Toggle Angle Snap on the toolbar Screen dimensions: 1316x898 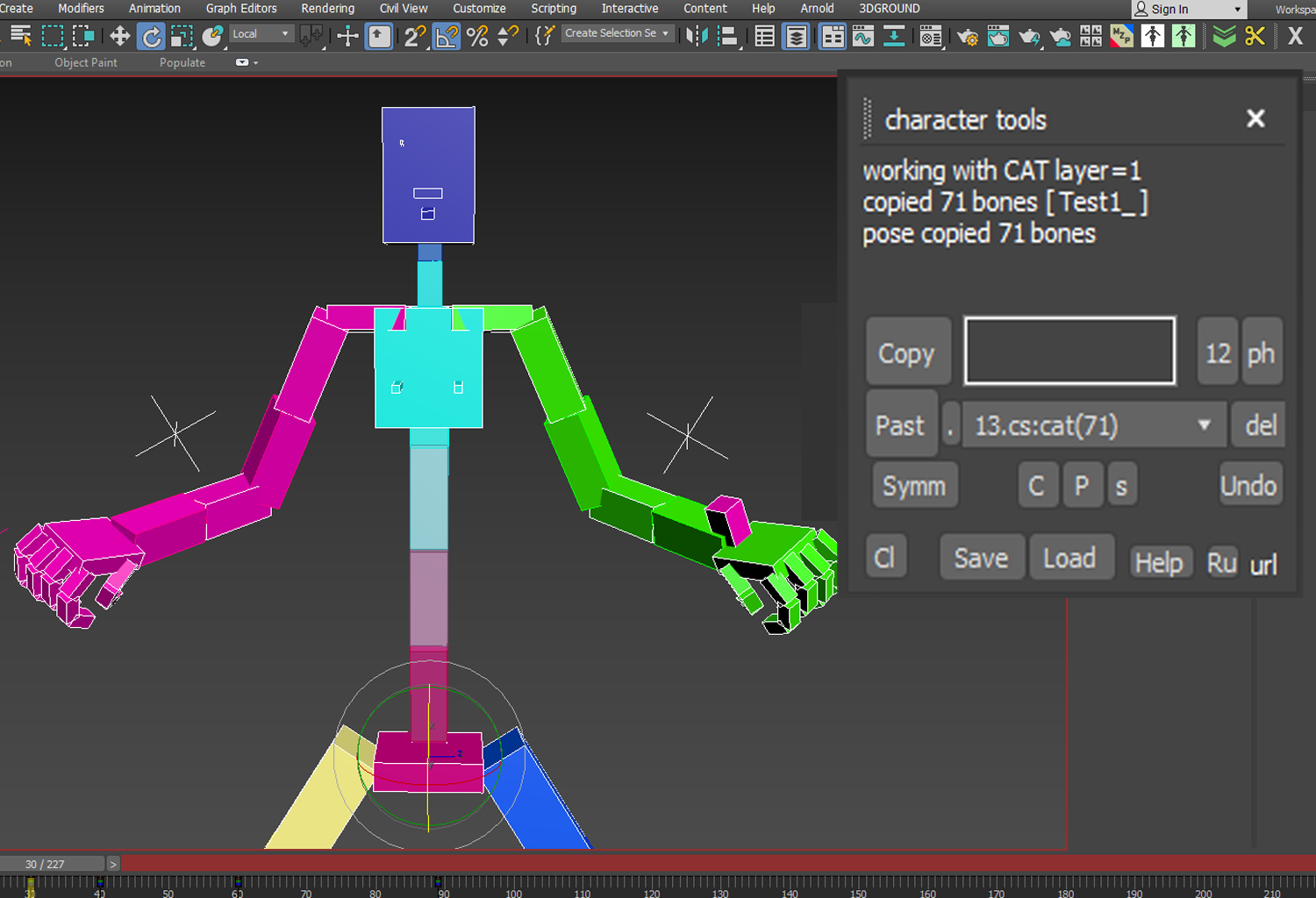447,36
